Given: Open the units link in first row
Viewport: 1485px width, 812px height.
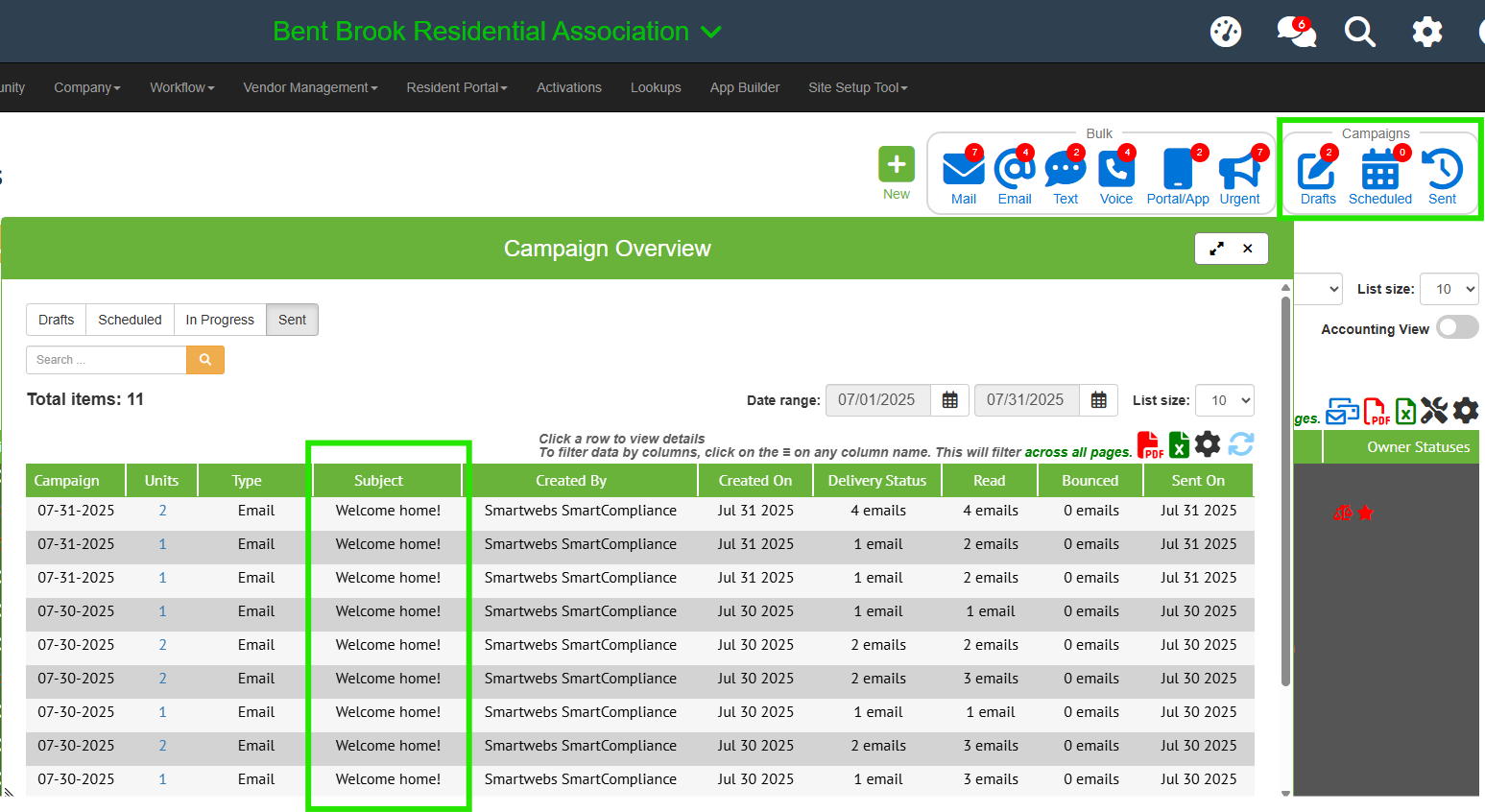Looking at the screenshot, I should pos(162,511).
